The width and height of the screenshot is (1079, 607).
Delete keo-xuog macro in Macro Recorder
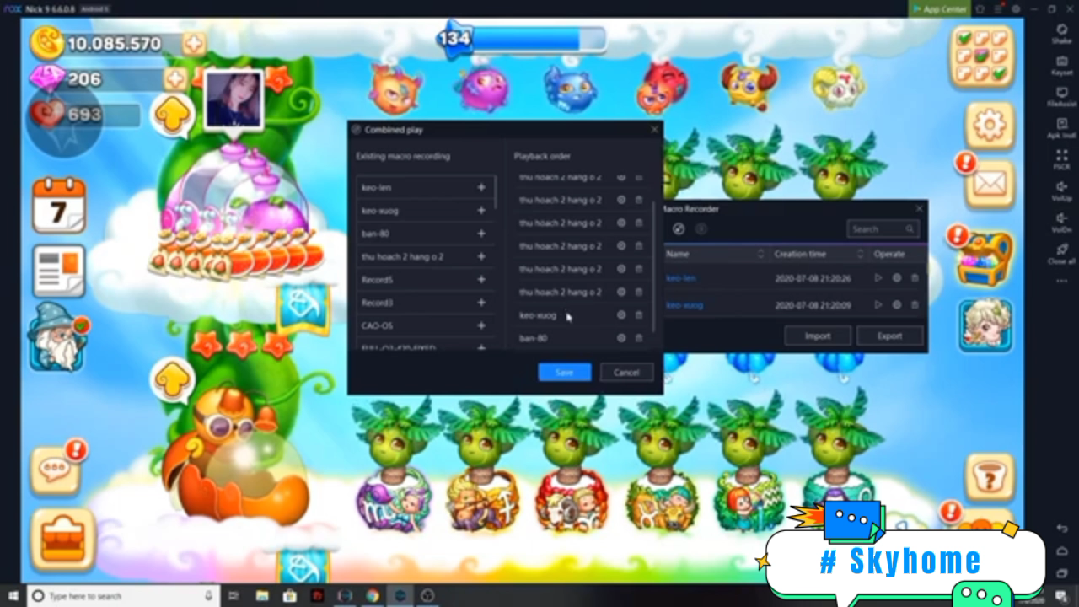coord(914,305)
